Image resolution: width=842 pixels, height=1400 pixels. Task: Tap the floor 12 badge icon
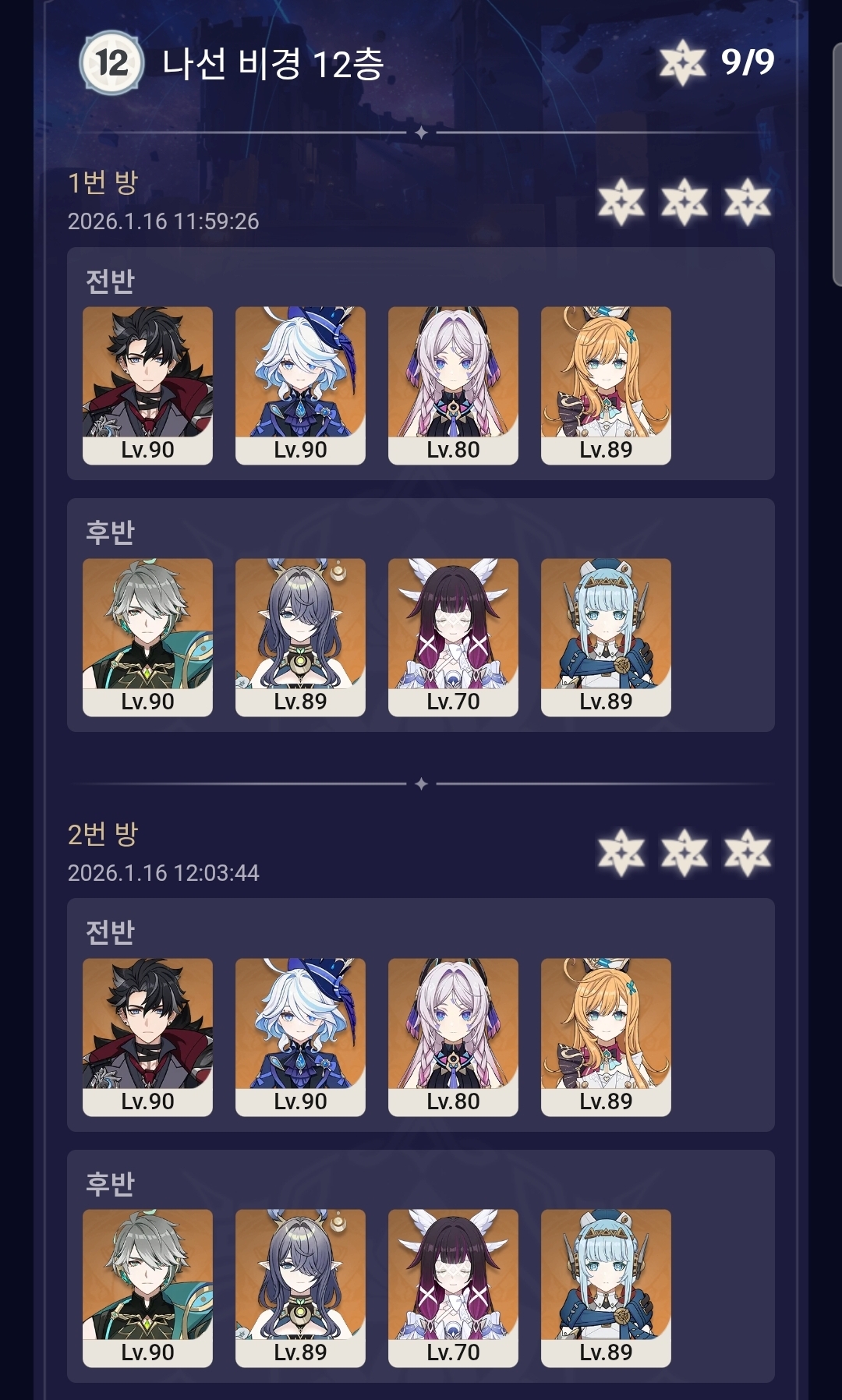(x=111, y=62)
